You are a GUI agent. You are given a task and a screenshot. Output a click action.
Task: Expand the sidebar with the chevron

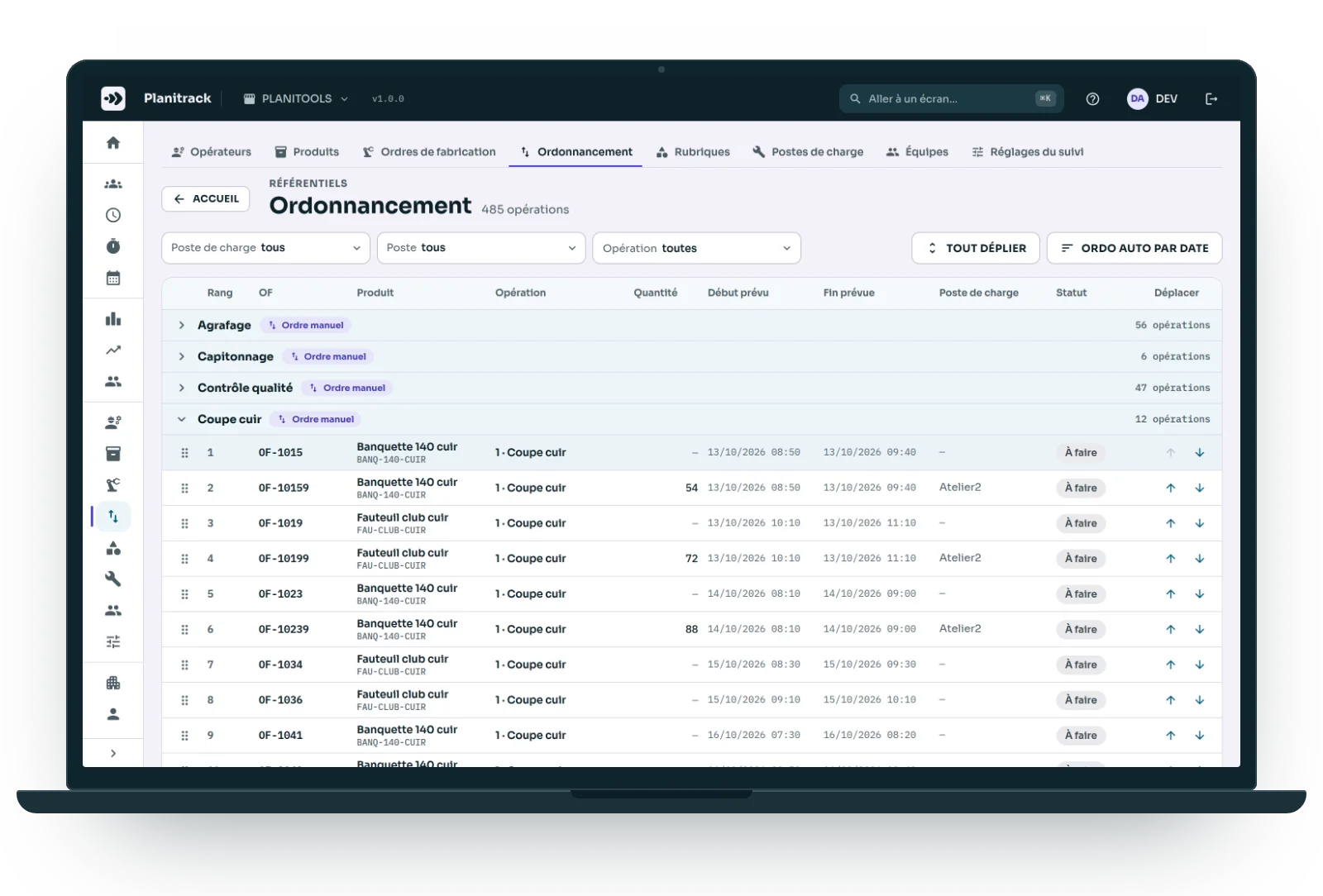(x=113, y=753)
